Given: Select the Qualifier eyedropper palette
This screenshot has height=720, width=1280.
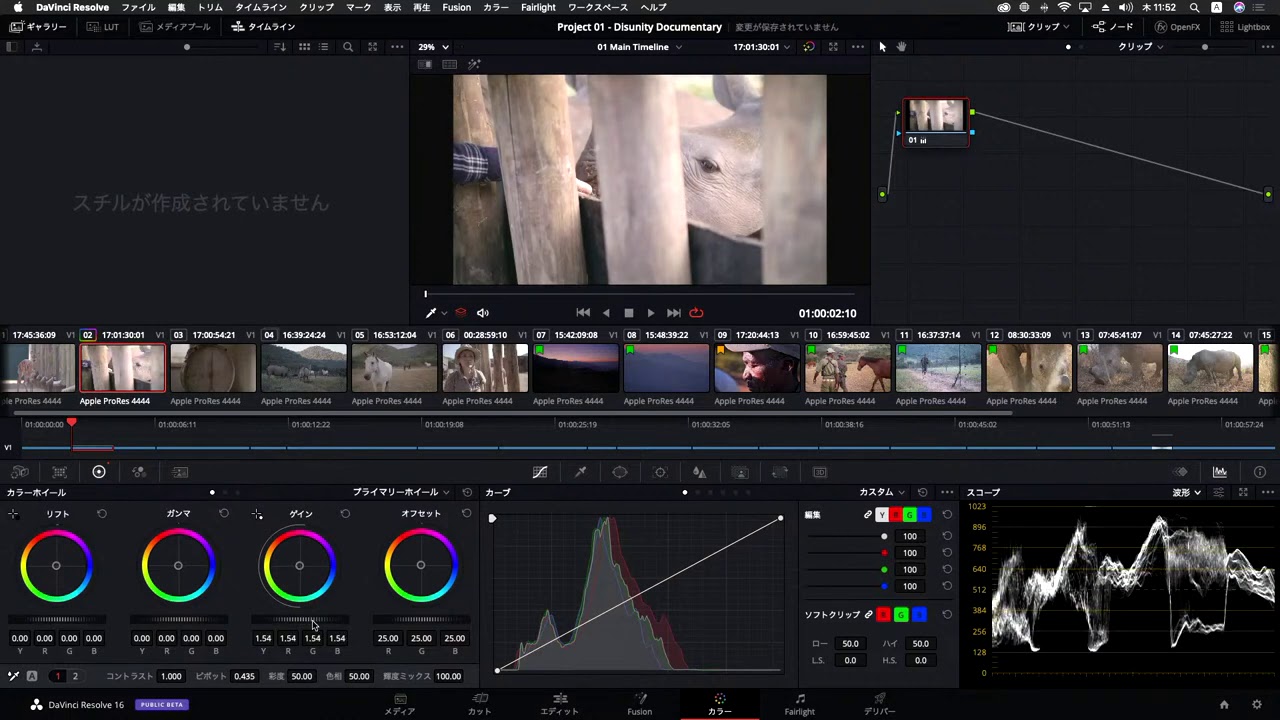Looking at the screenshot, I should (580, 472).
